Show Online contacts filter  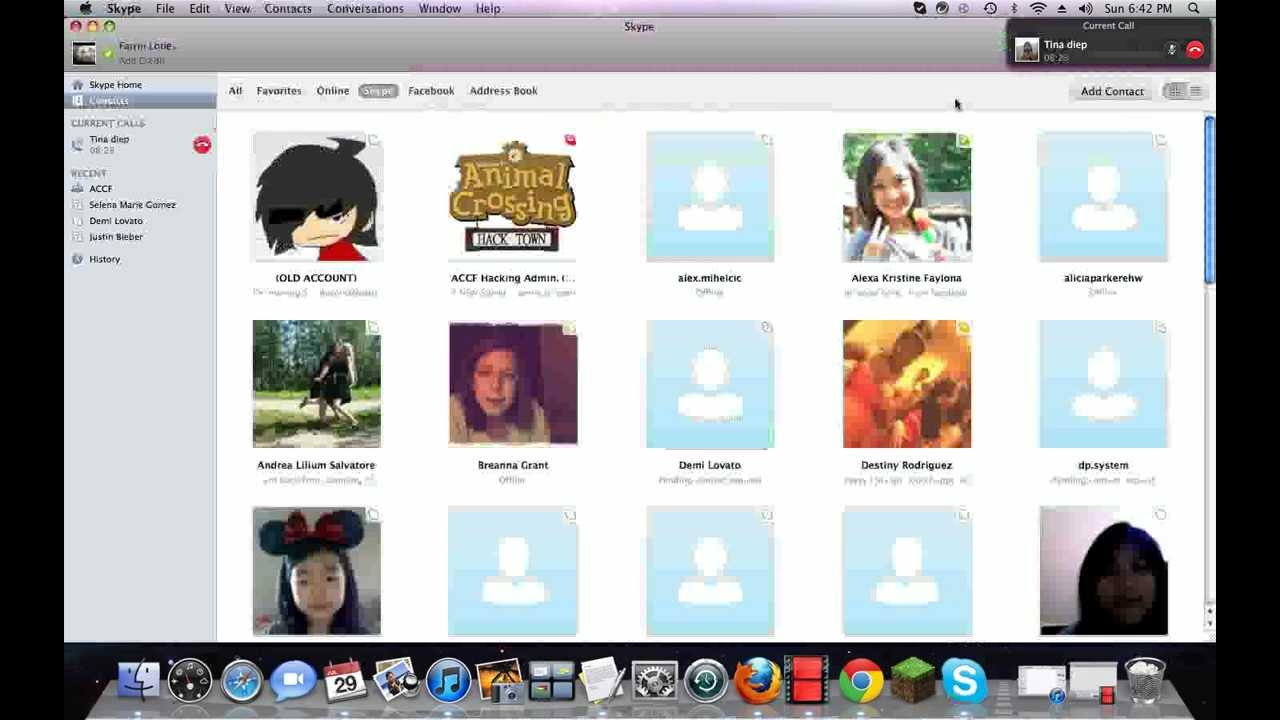click(333, 91)
